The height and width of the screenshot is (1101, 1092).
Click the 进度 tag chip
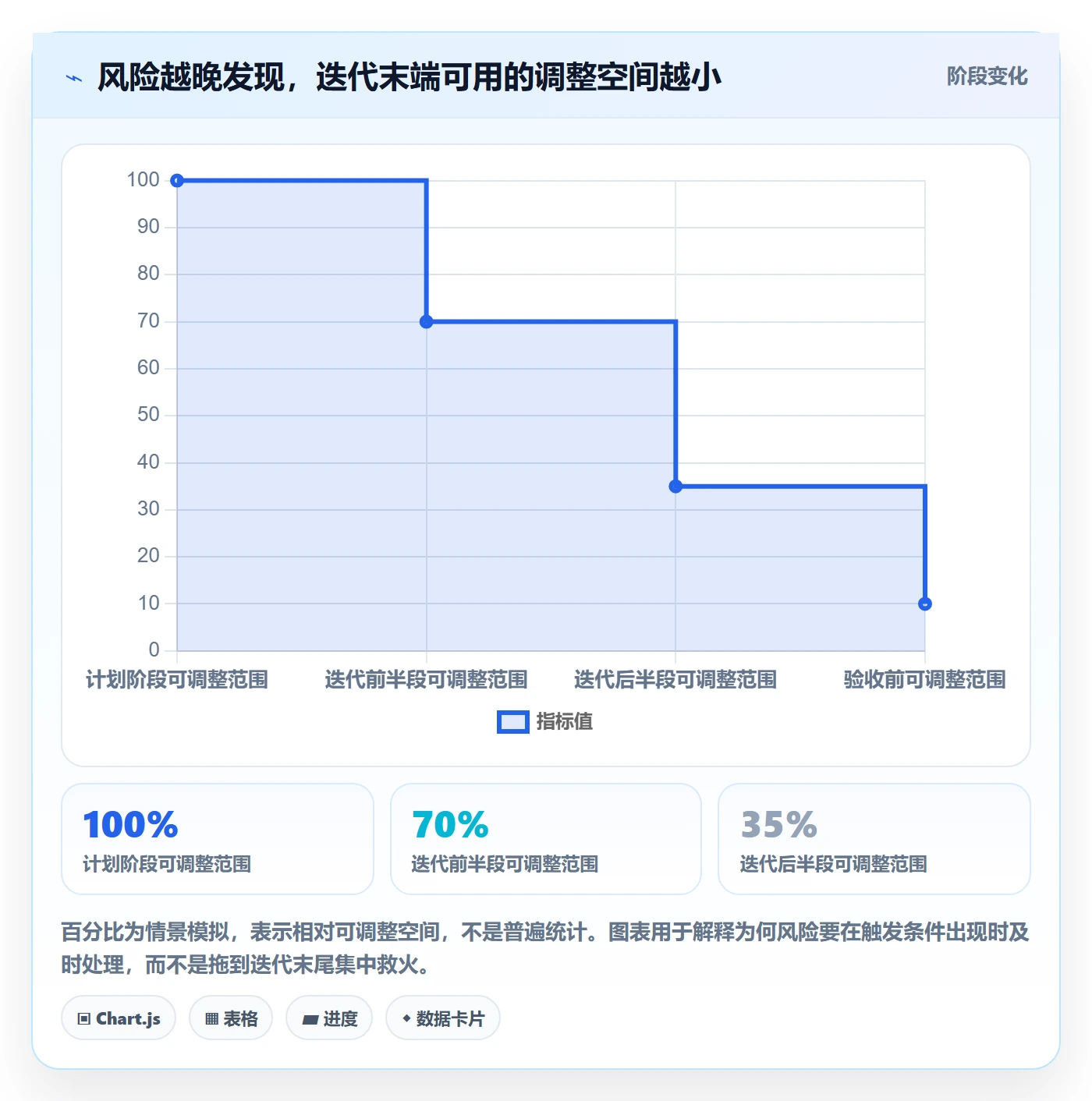pos(329,1018)
